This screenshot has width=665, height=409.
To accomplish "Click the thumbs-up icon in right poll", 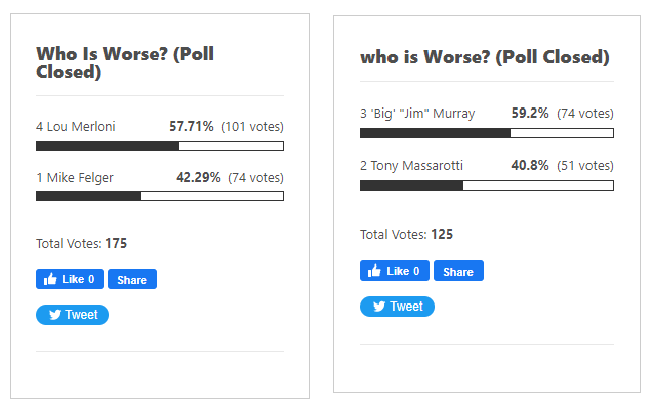I will 372,271.
